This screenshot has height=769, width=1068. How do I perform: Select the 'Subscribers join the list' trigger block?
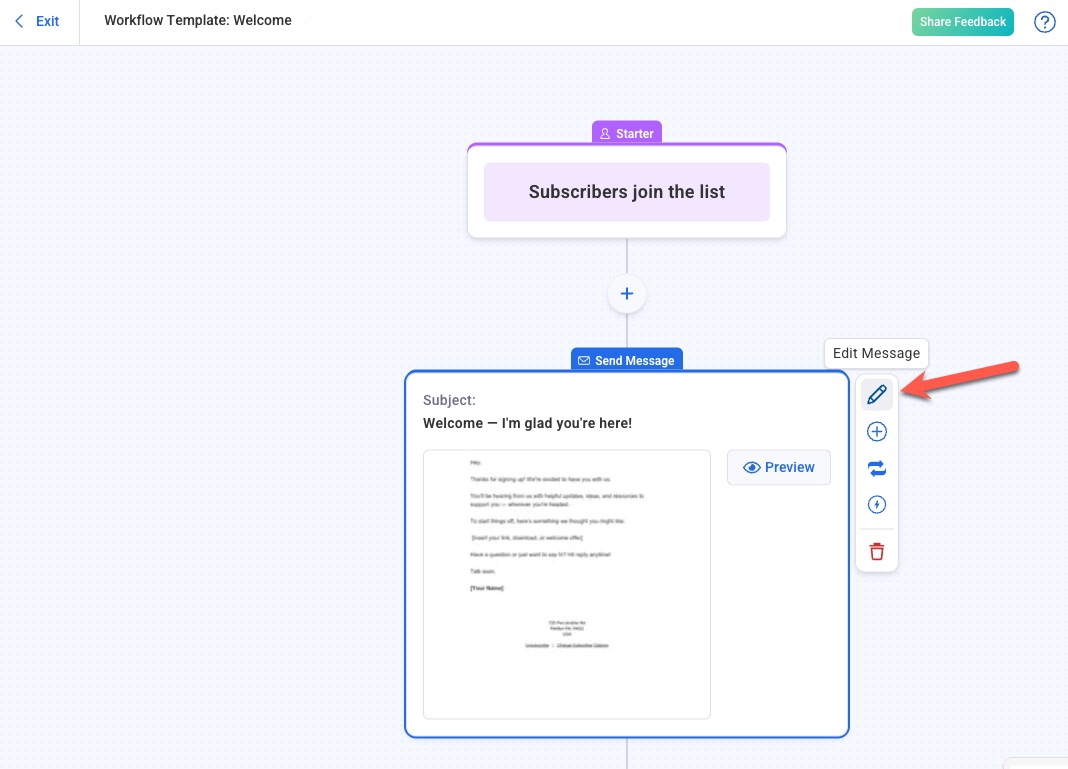(x=627, y=192)
